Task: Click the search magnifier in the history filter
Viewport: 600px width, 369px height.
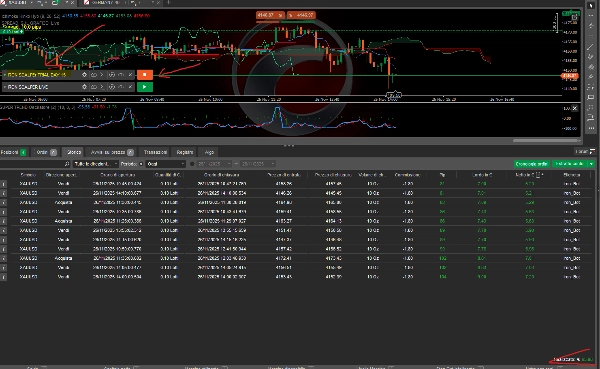Action: 67,164
